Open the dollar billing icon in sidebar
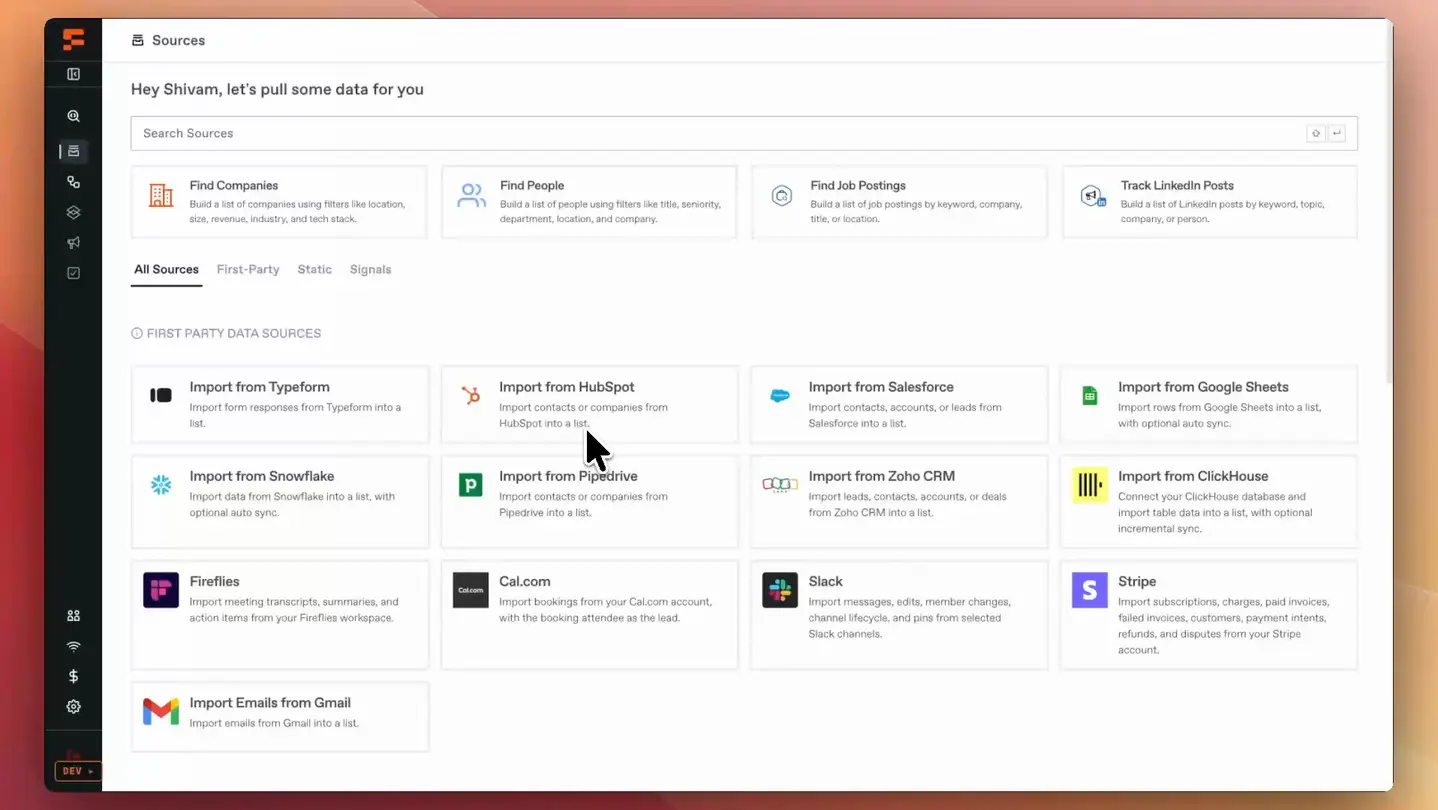Screen dimensions: 1438x810 73,676
